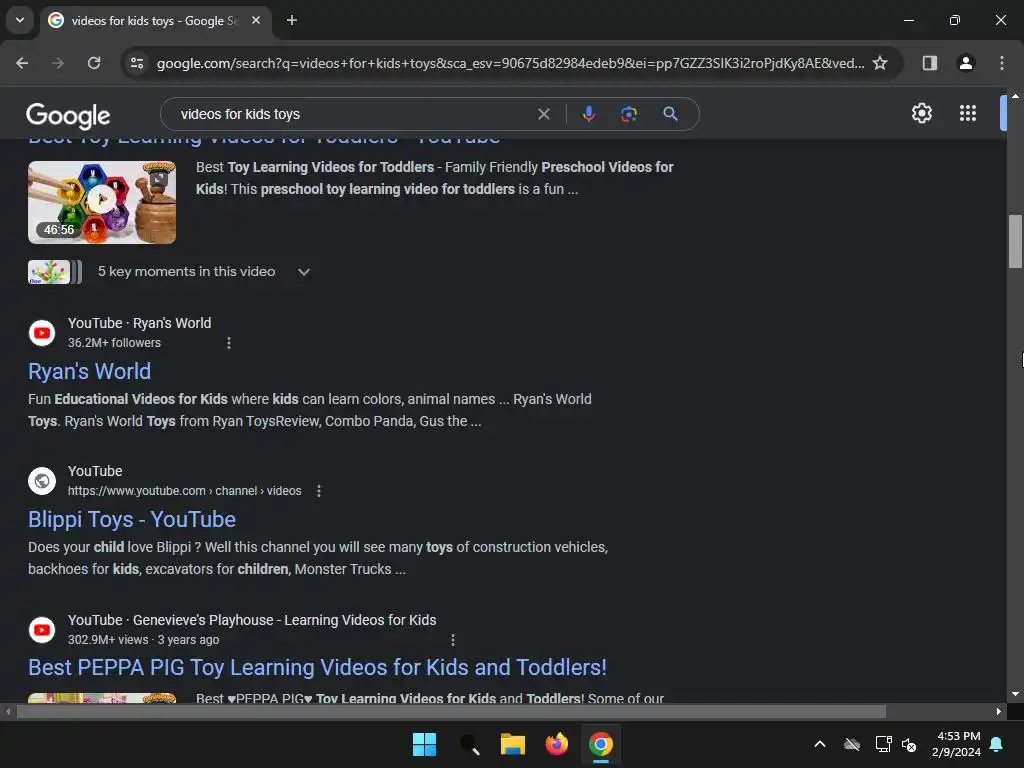Open the tab search dropdown arrow
Image resolution: width=1024 pixels, height=768 pixels.
tap(20, 20)
